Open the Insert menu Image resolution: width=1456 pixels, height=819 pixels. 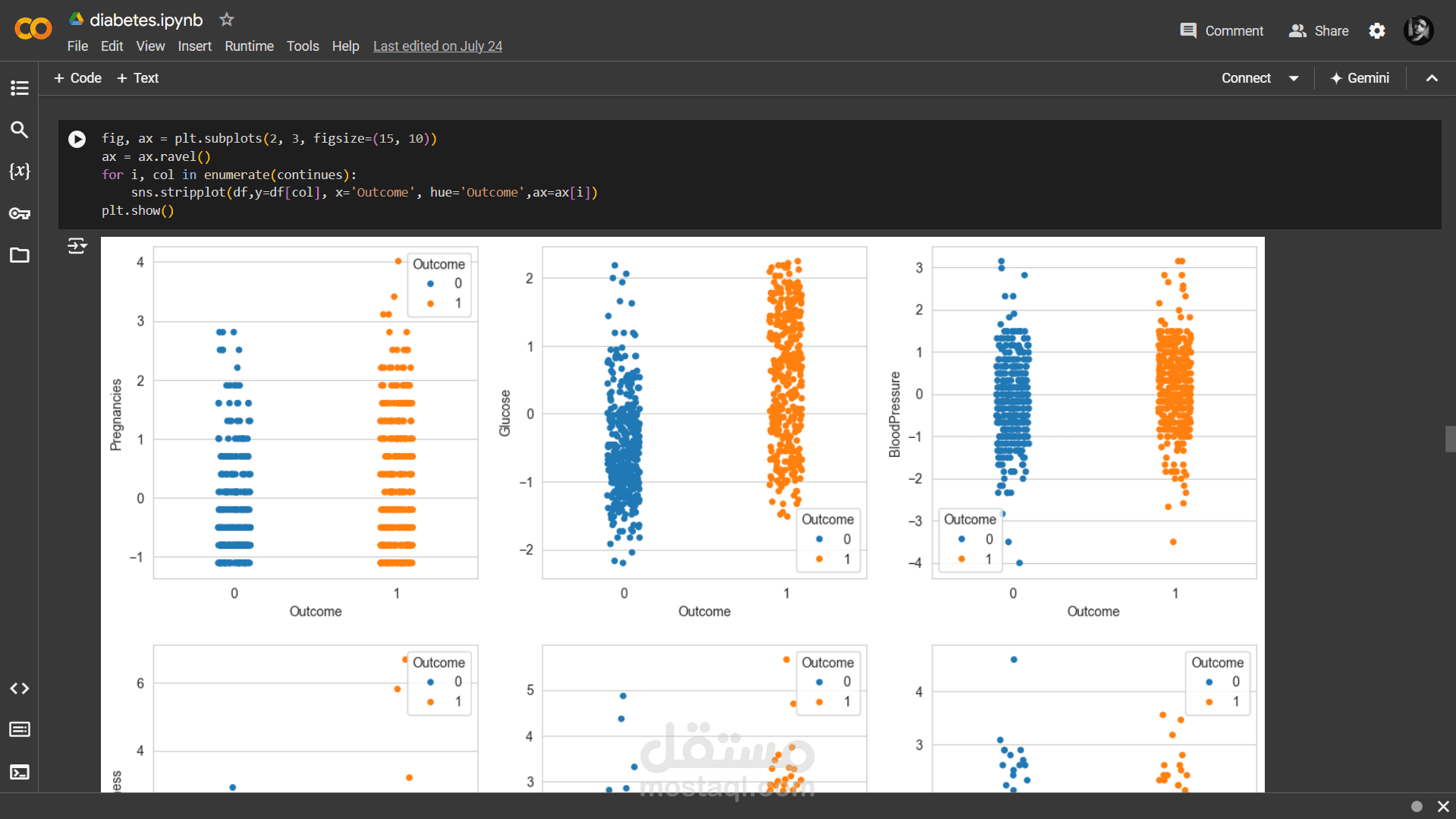(195, 46)
